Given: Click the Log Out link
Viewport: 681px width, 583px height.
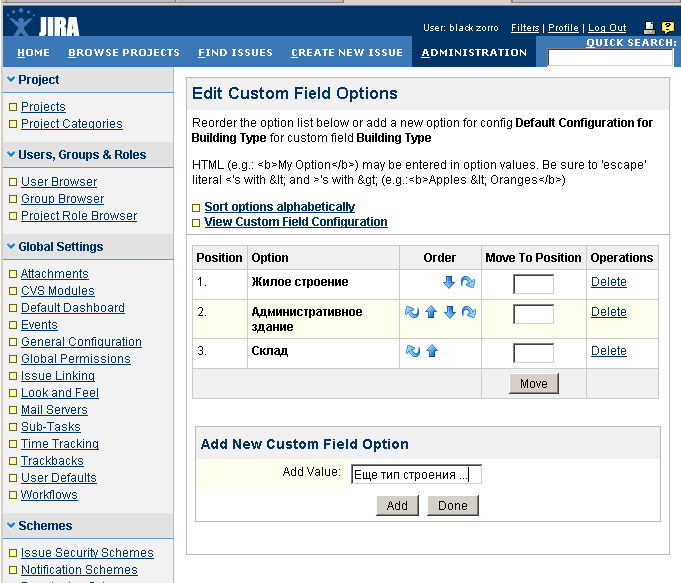Looking at the screenshot, I should click(x=607, y=28).
